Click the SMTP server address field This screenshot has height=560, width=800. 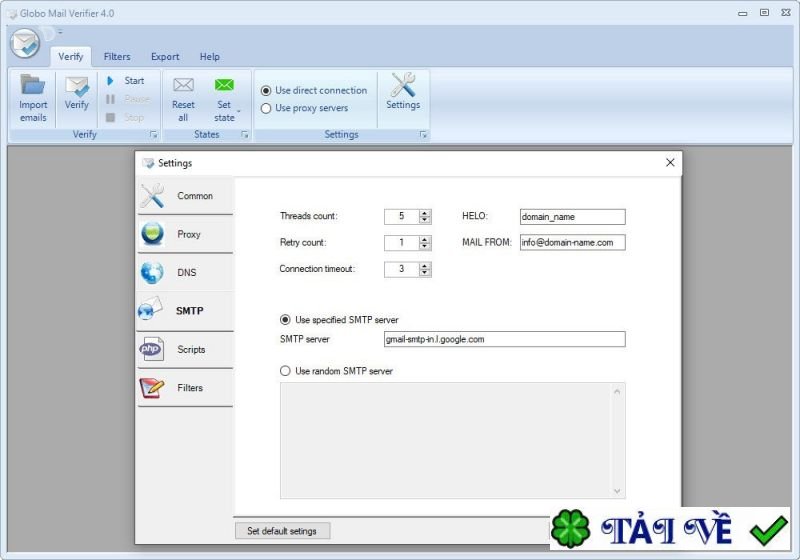coord(505,339)
